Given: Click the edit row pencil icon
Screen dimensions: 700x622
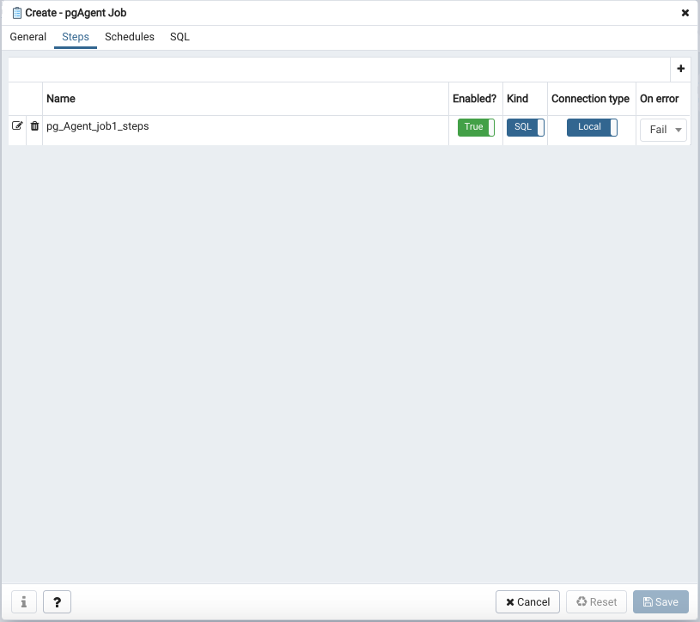Looking at the screenshot, I should pyautogui.click(x=17, y=126).
